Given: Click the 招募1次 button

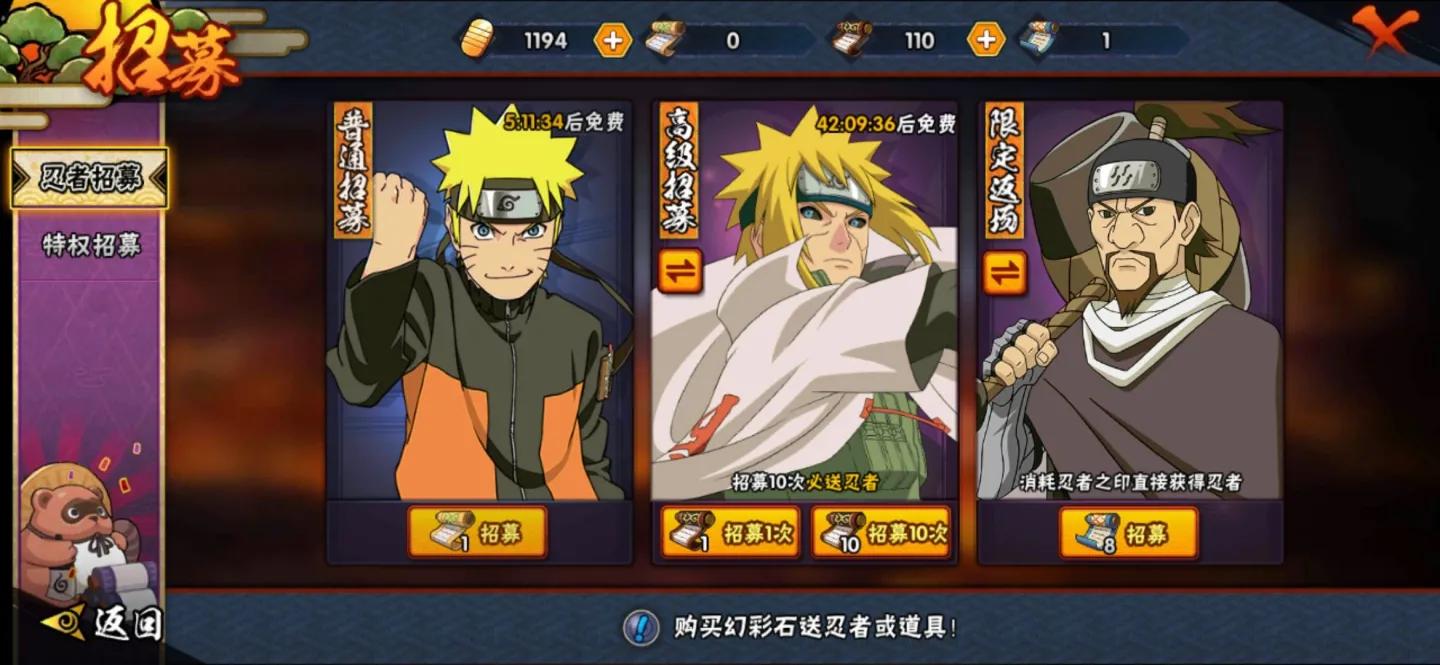Looking at the screenshot, I should 731,532.
